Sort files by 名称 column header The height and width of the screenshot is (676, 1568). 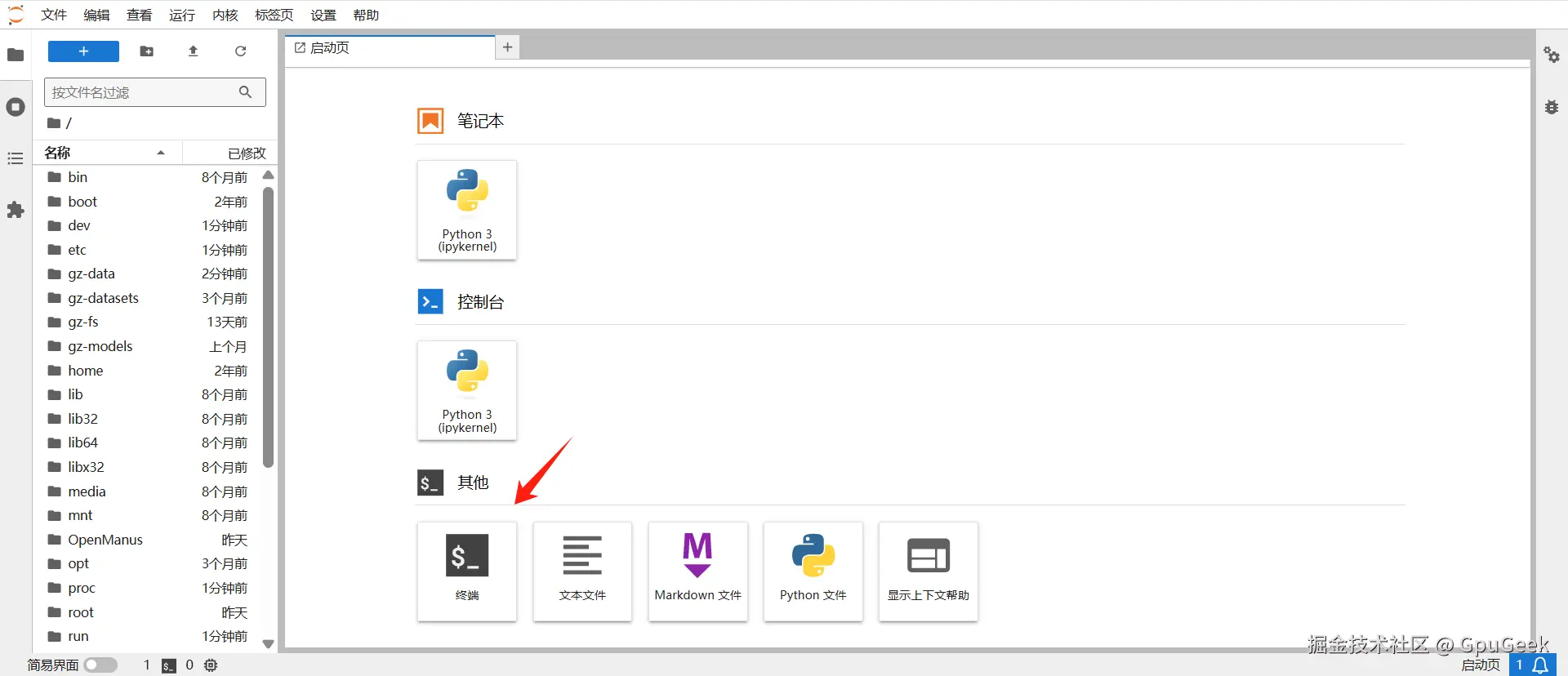(x=107, y=153)
